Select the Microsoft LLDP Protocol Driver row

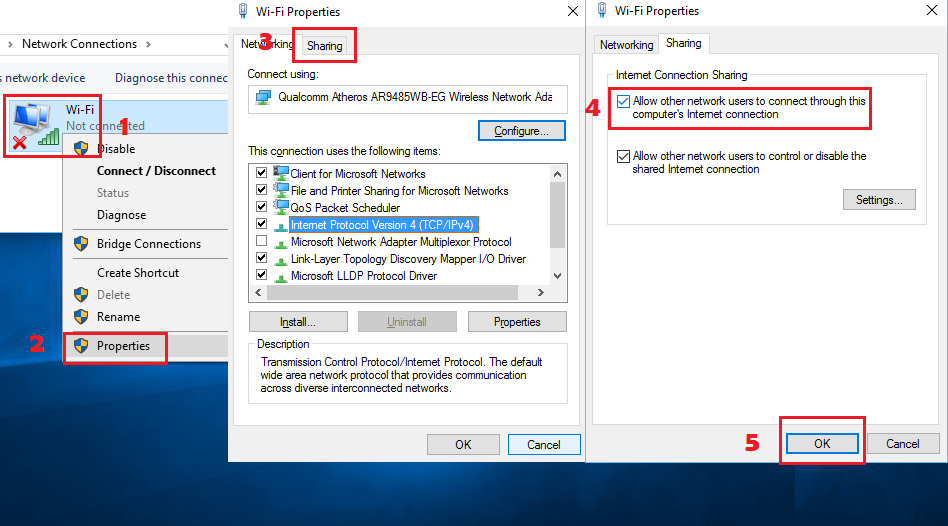coord(364,276)
